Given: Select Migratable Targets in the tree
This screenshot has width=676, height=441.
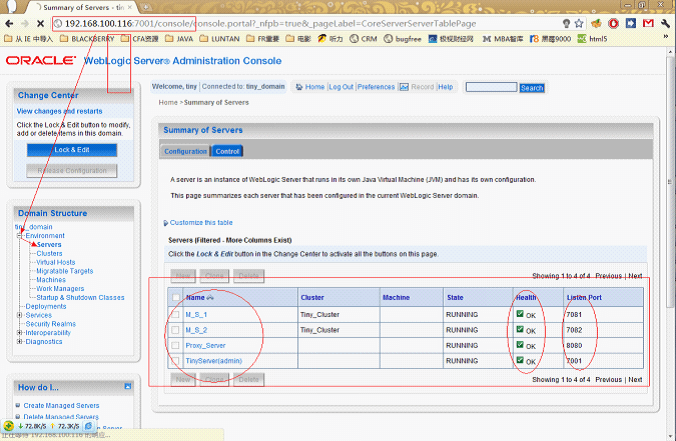Looking at the screenshot, I should click(65, 271).
